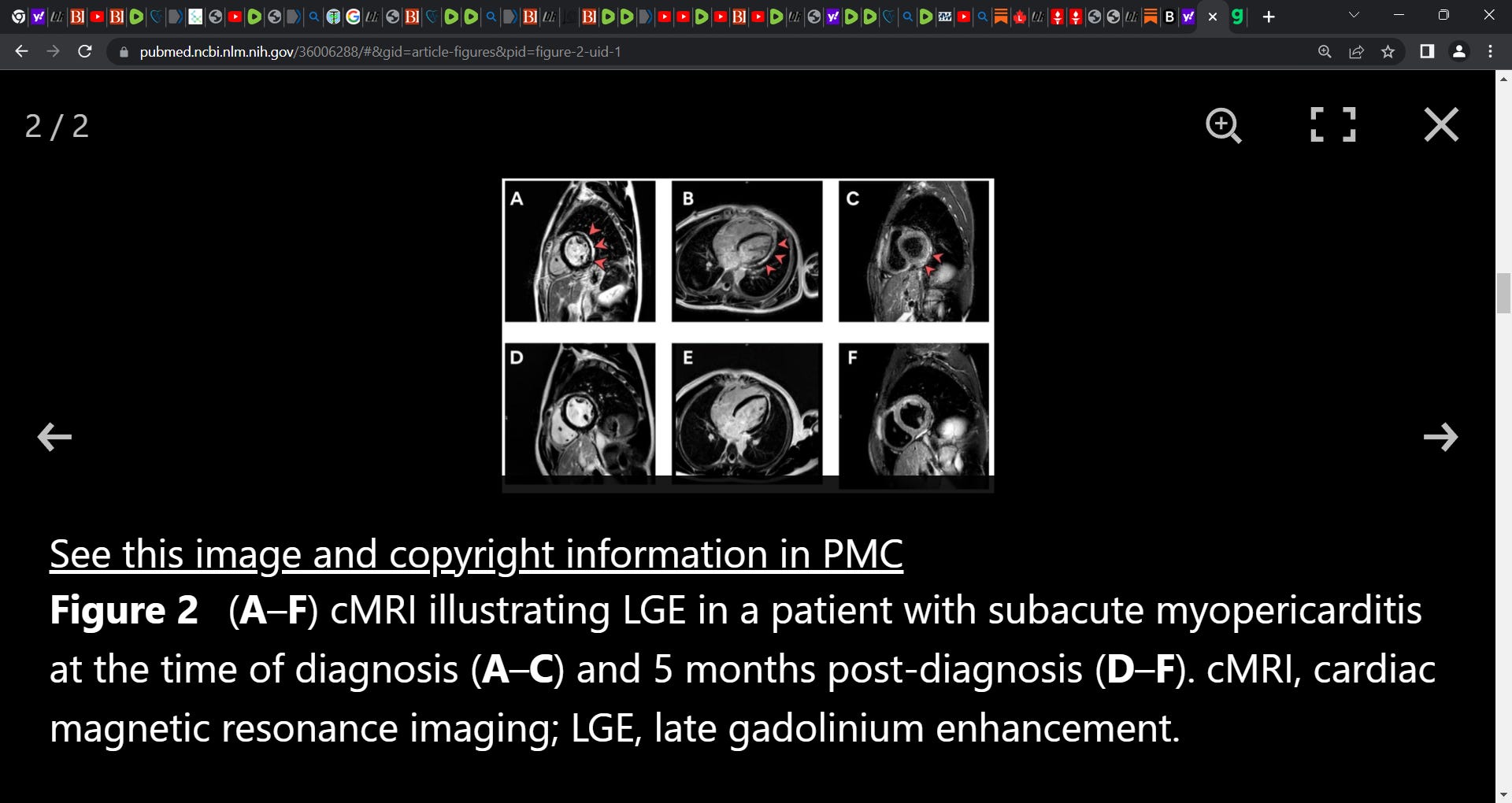Zoom into the figure with magnifier icon
The image size is (1512, 803).
tap(1223, 125)
